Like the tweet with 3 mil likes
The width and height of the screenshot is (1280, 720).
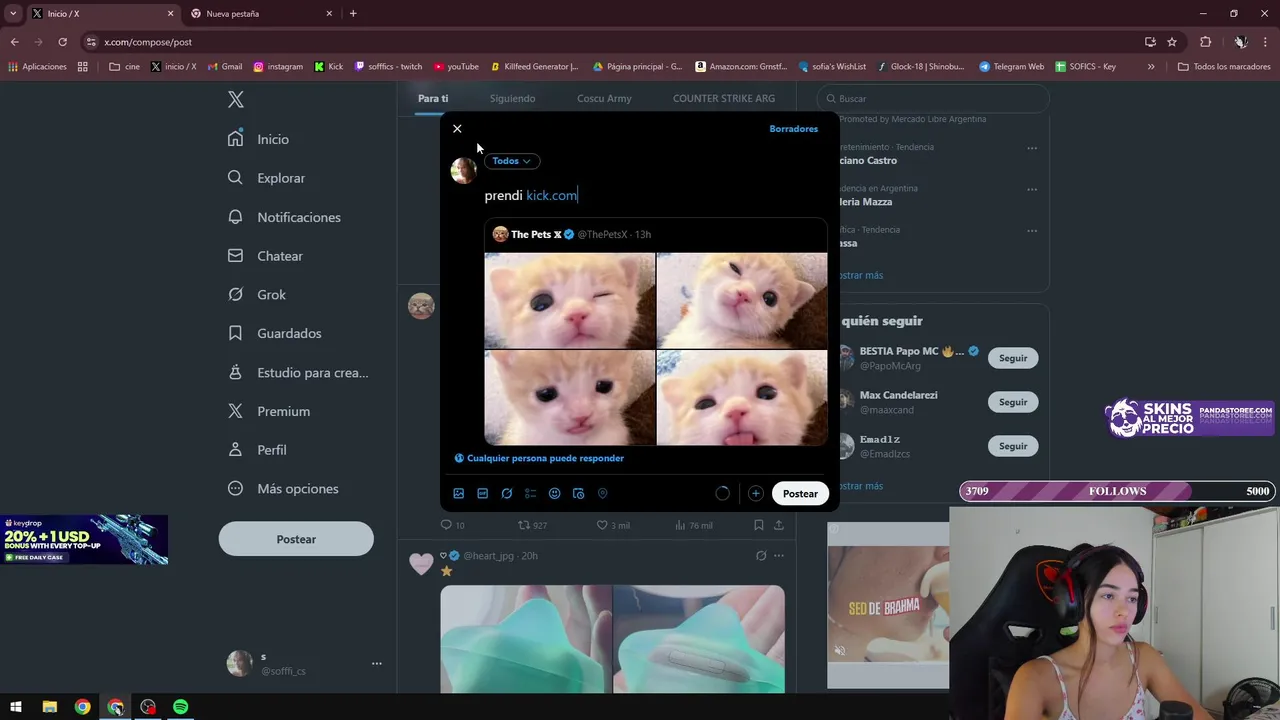point(613,525)
